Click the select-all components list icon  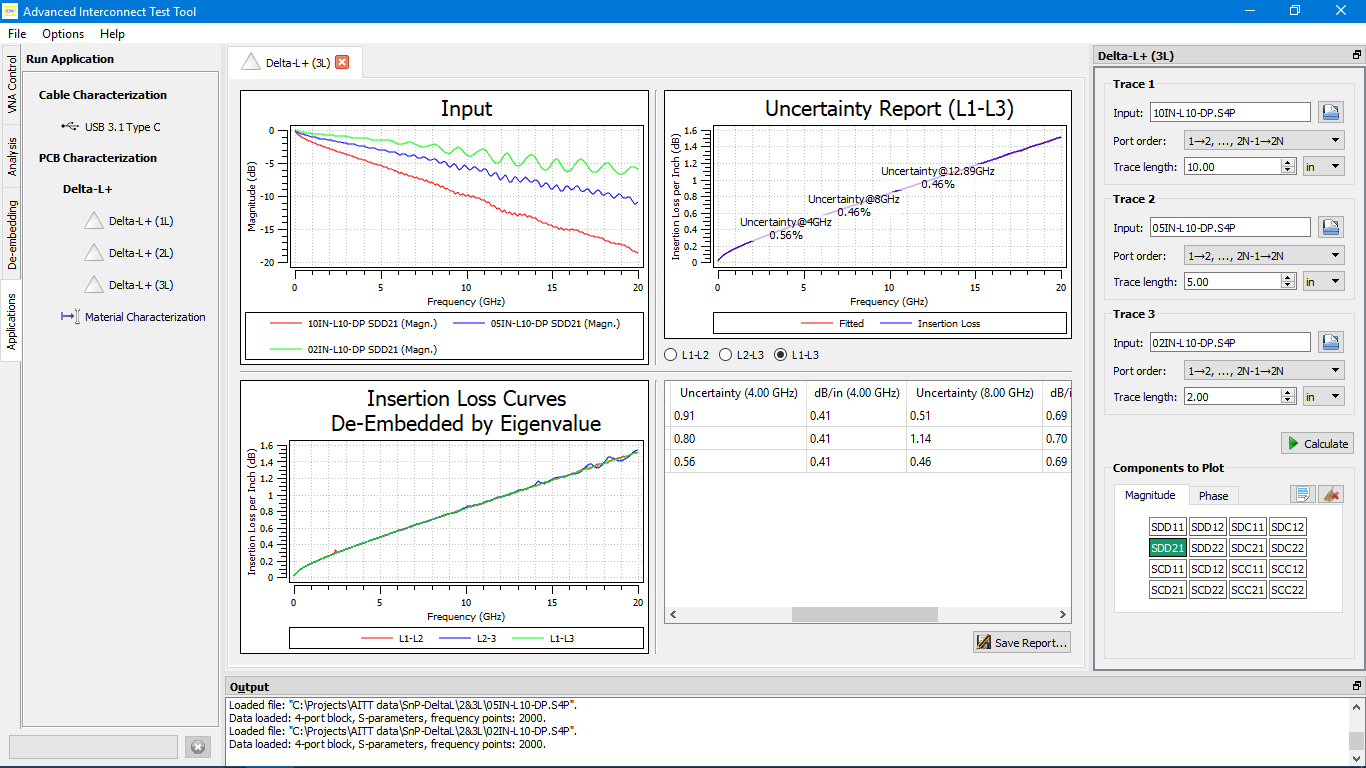(x=1301, y=494)
